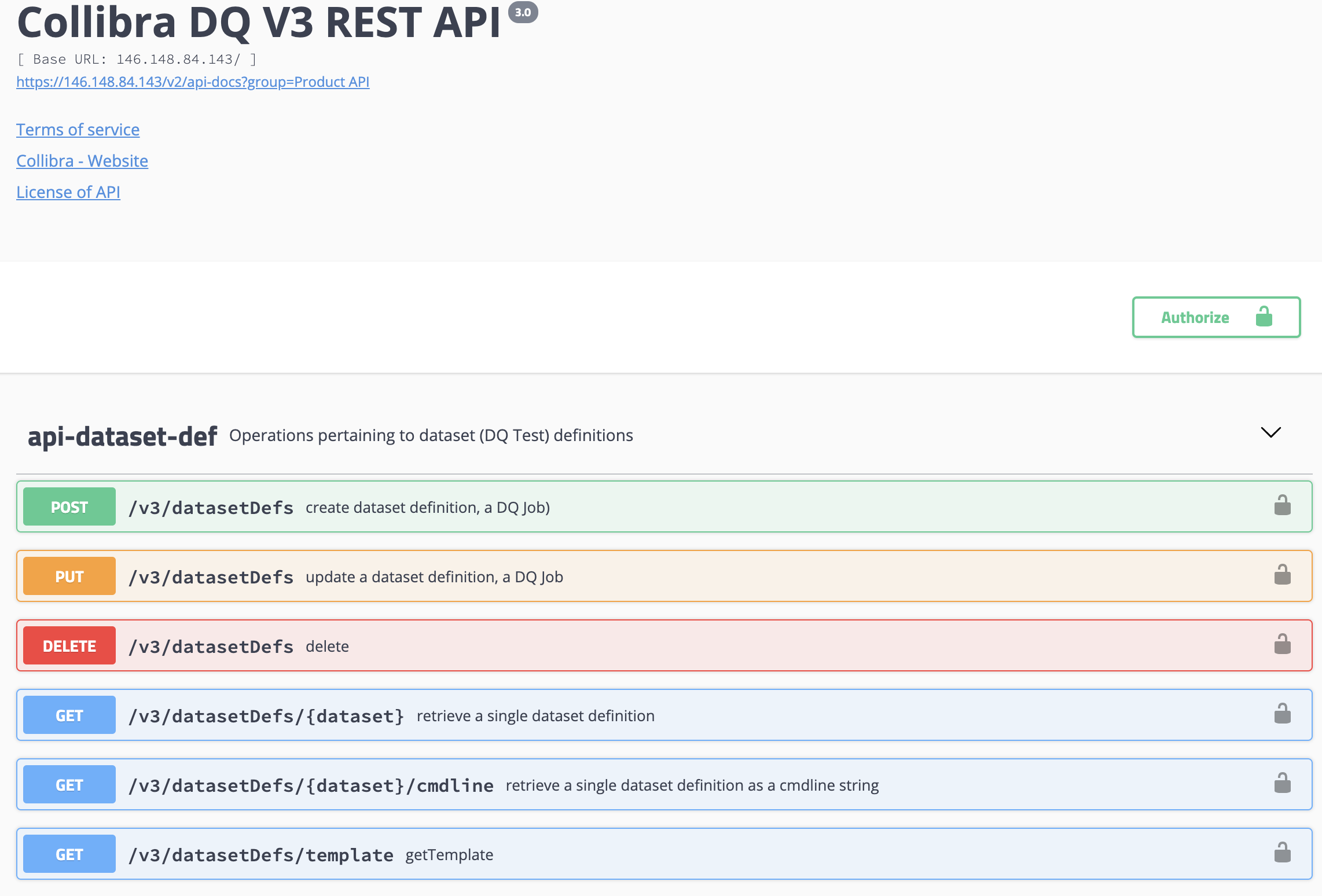Expand the PUT /v3/datasetDefs operation
The height and width of the screenshot is (896, 1322).
coord(664,576)
